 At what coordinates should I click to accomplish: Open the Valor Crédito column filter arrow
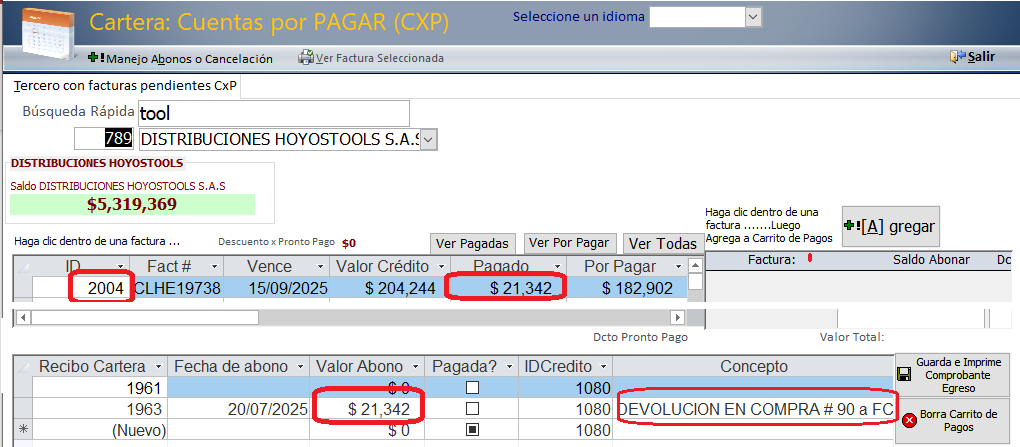[x=439, y=267]
